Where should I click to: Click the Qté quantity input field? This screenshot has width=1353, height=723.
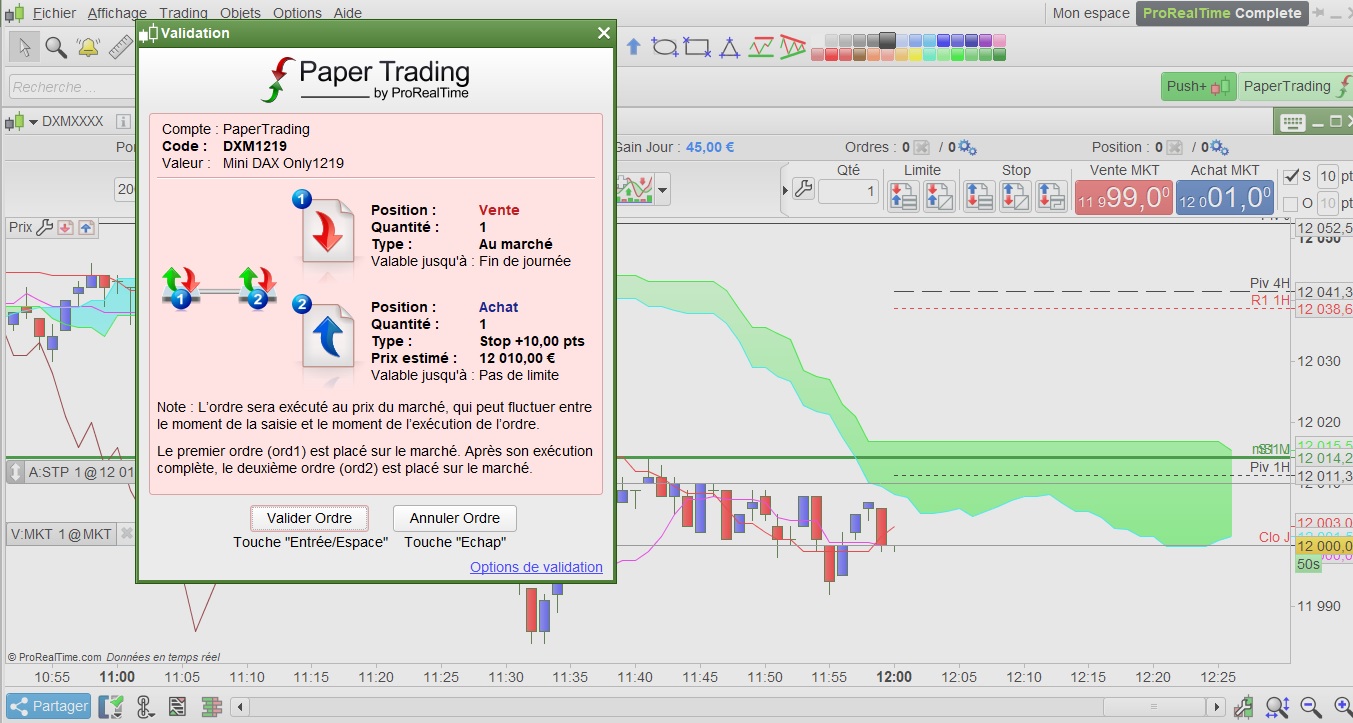[x=849, y=191]
